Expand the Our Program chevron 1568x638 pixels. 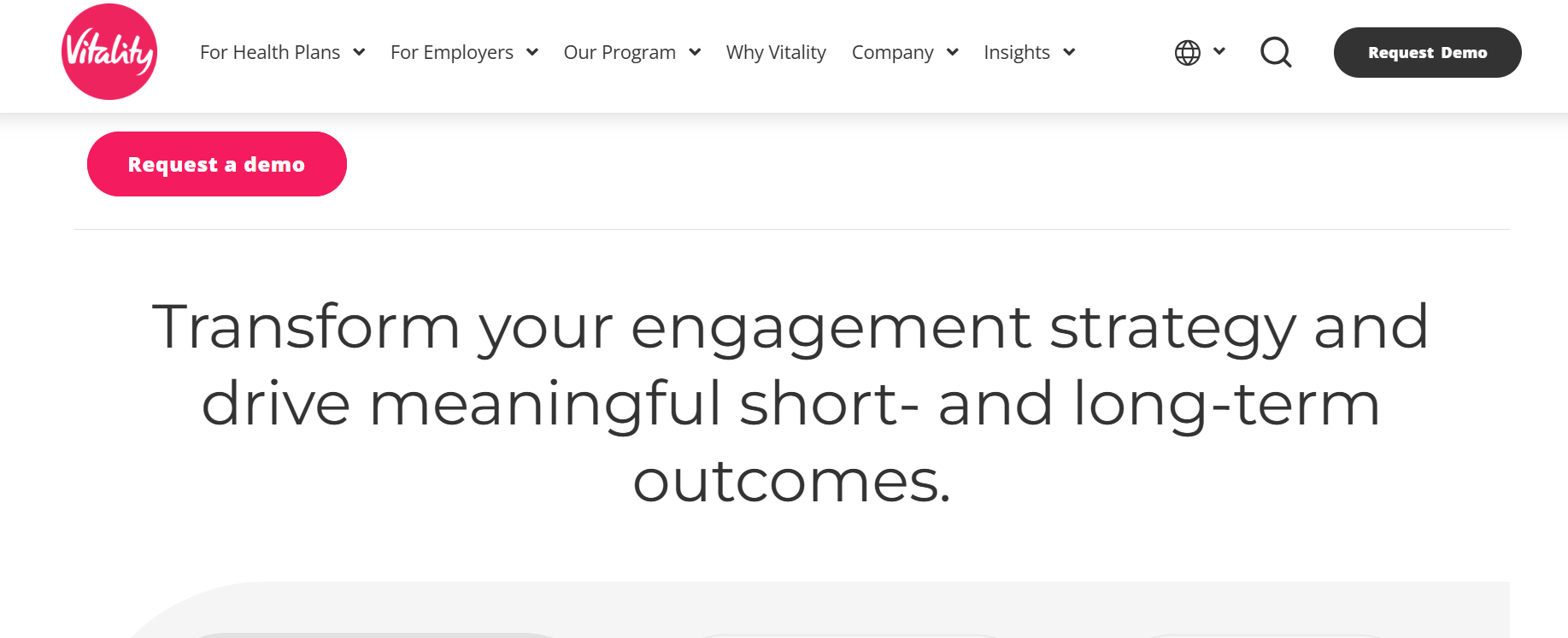coord(695,52)
